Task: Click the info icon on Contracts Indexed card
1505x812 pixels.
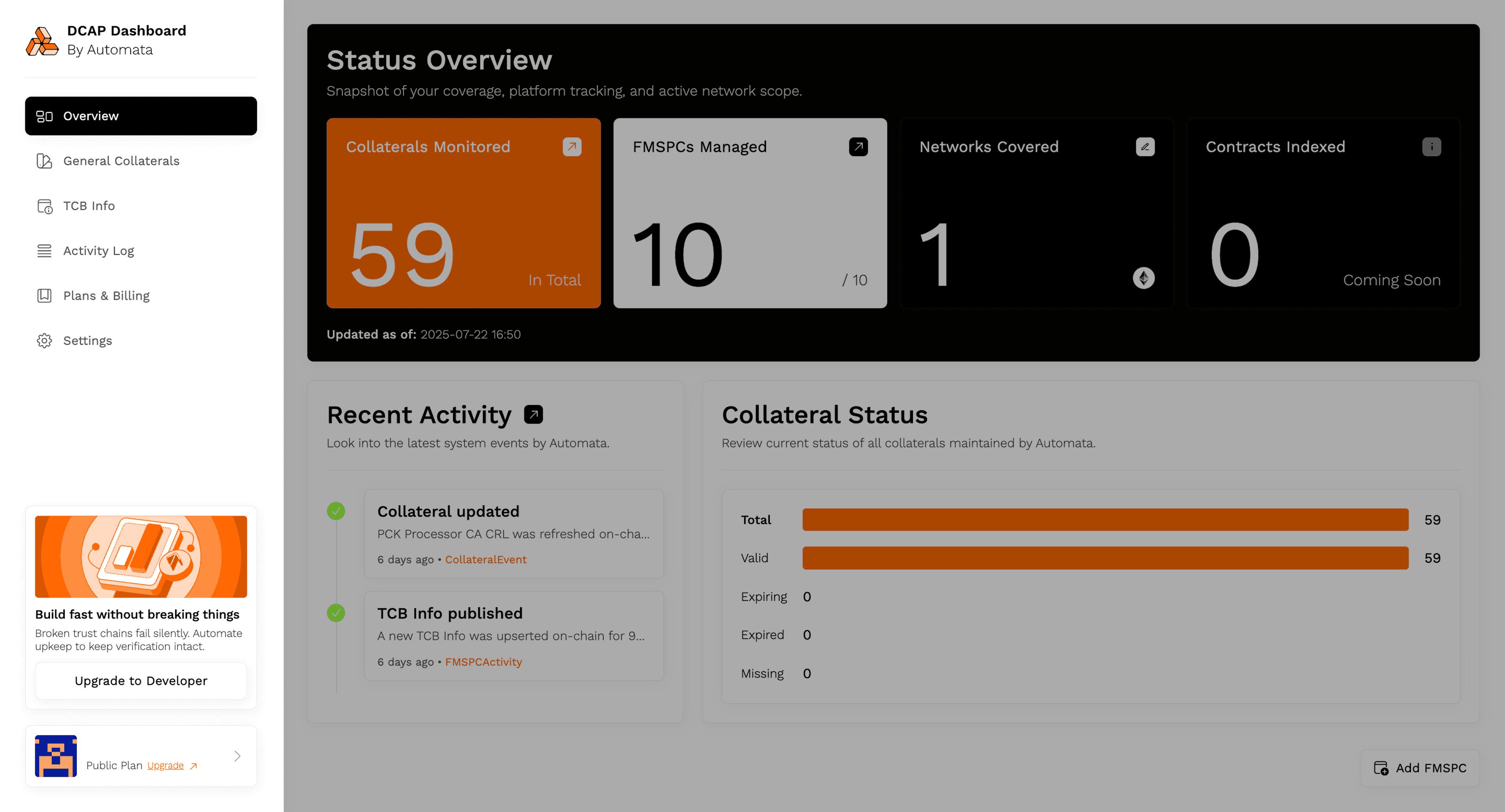Action: [1432, 147]
